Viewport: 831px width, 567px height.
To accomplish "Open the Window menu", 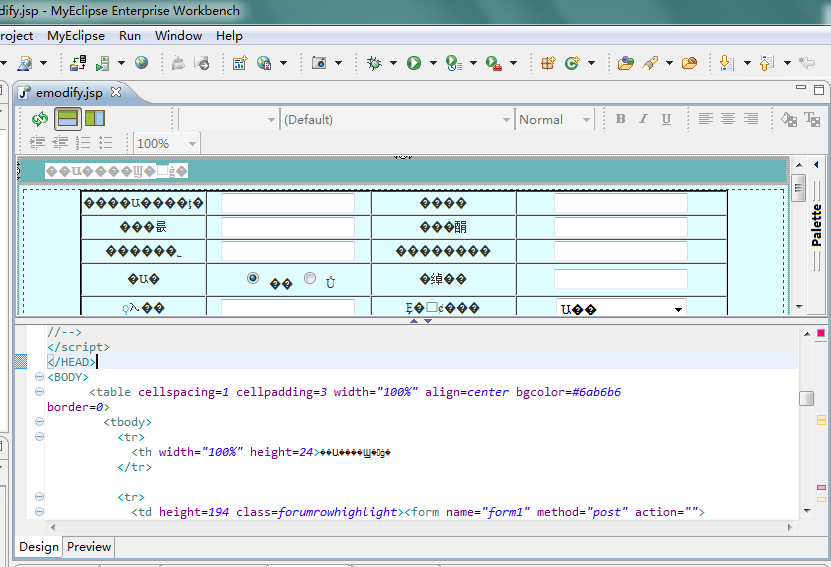I will (178, 36).
